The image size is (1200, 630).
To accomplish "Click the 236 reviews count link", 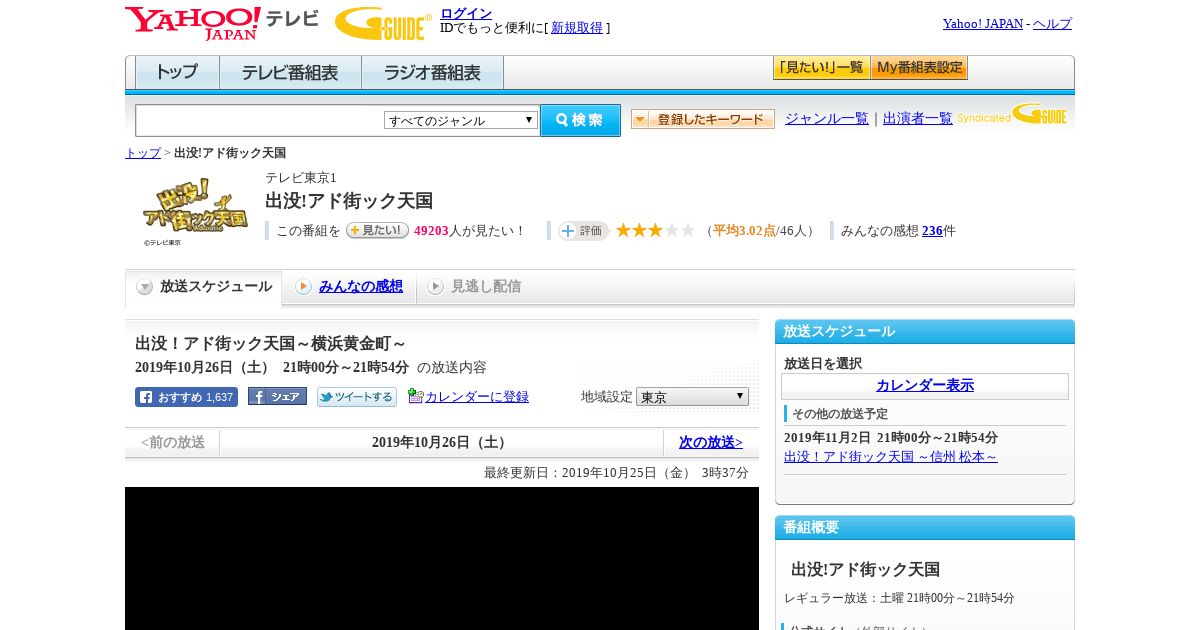I will pos(932,231).
